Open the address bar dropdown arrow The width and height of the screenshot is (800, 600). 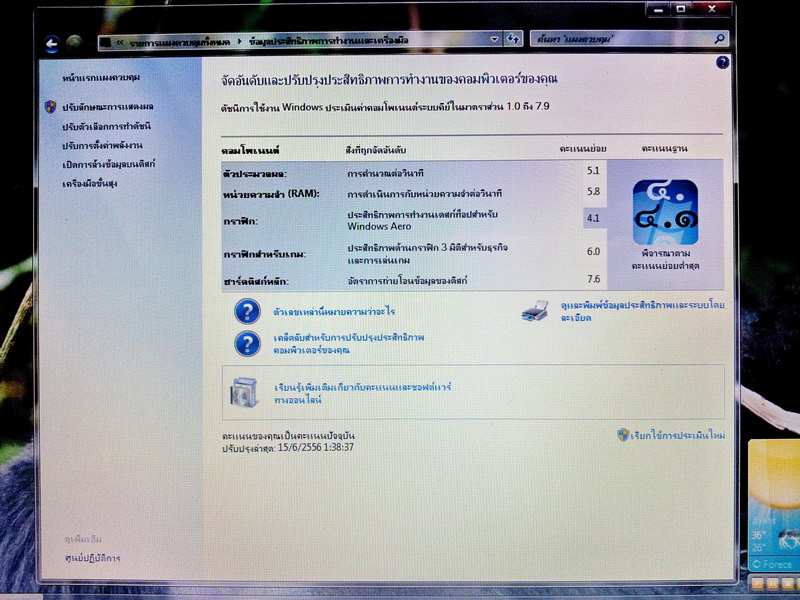(x=494, y=39)
